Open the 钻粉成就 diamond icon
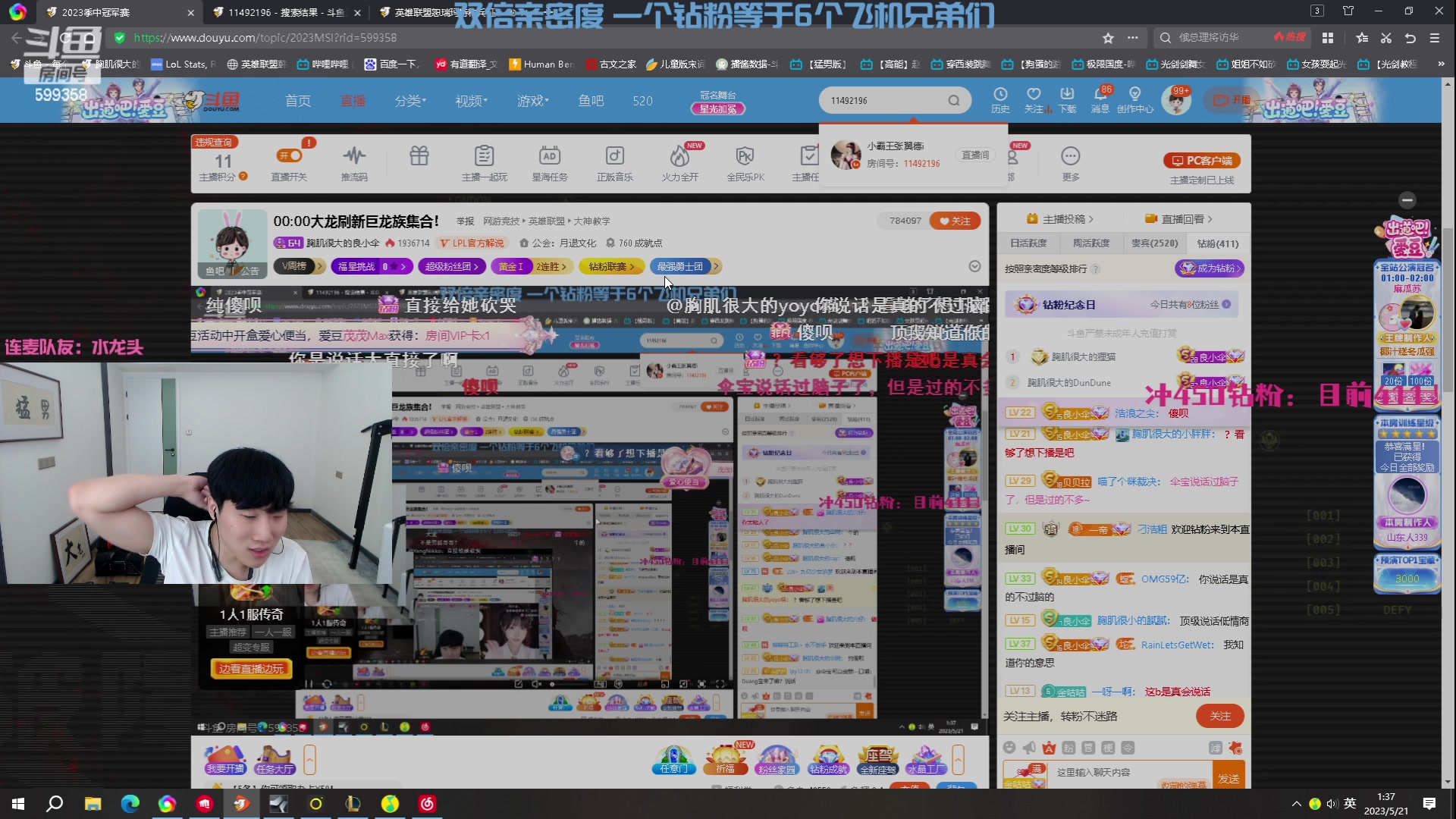 click(827, 758)
